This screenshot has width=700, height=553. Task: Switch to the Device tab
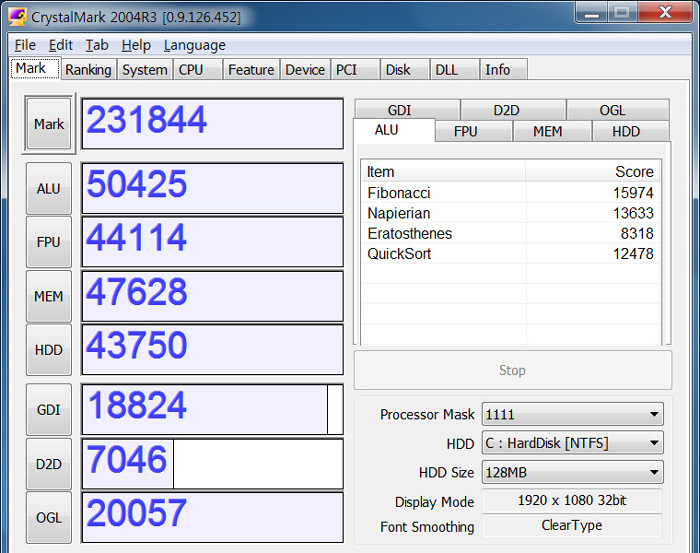(x=305, y=70)
